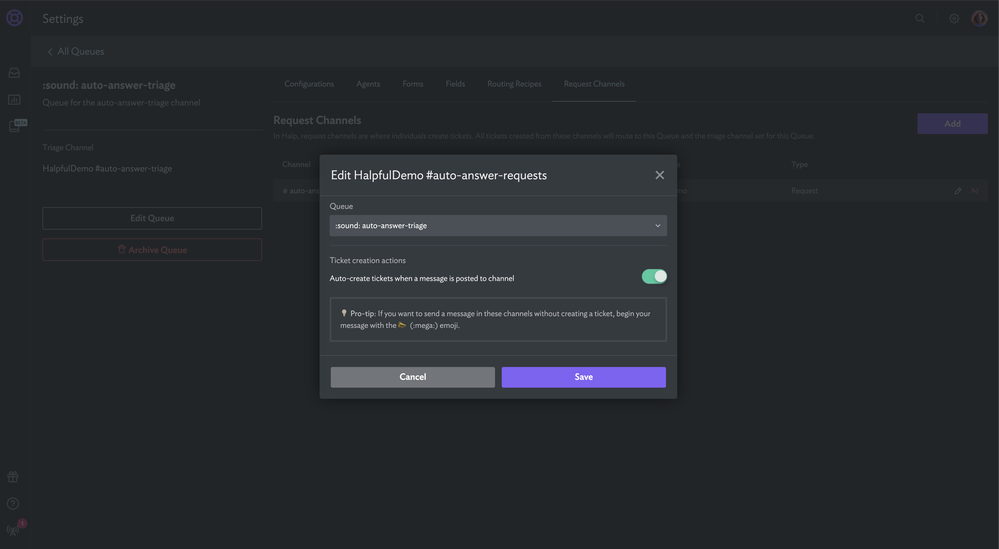This screenshot has height=549, width=999.
Task: Click the Cancel button
Action: (x=413, y=377)
